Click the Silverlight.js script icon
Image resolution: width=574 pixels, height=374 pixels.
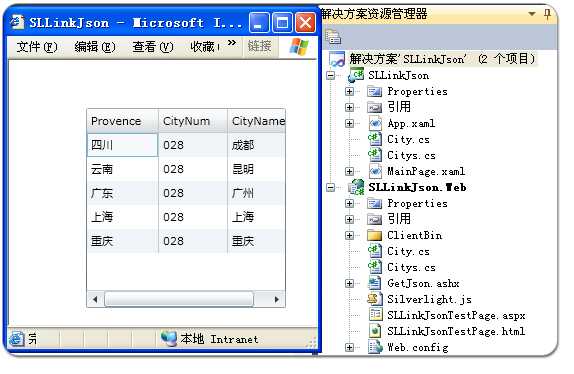tap(375, 299)
